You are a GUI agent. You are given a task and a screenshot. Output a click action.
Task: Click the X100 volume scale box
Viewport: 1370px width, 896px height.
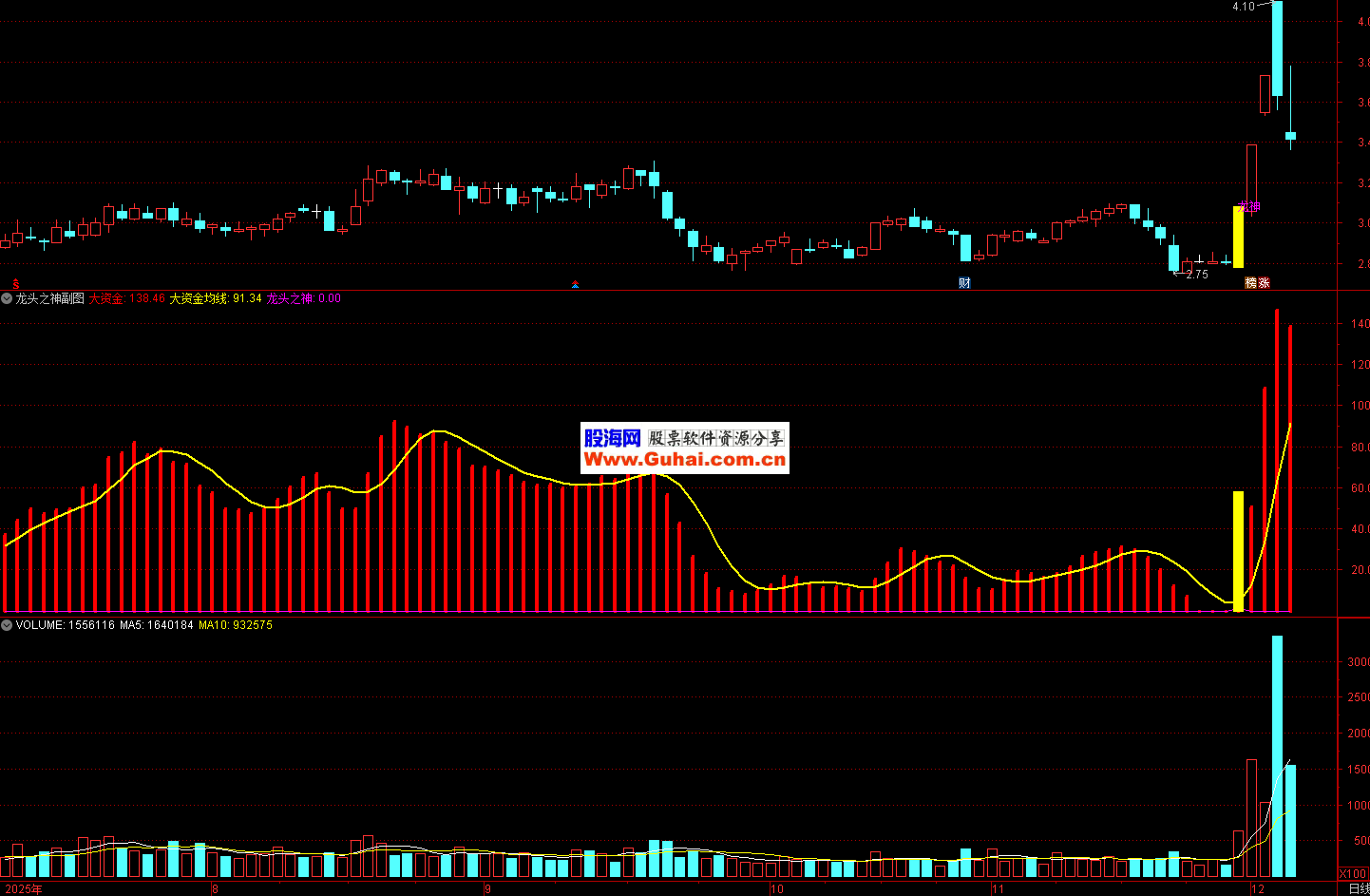pos(1353,873)
